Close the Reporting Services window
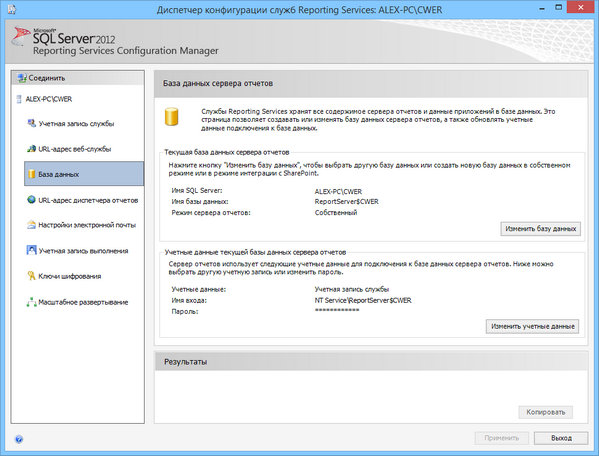This screenshot has width=599, height=456. 581,8
